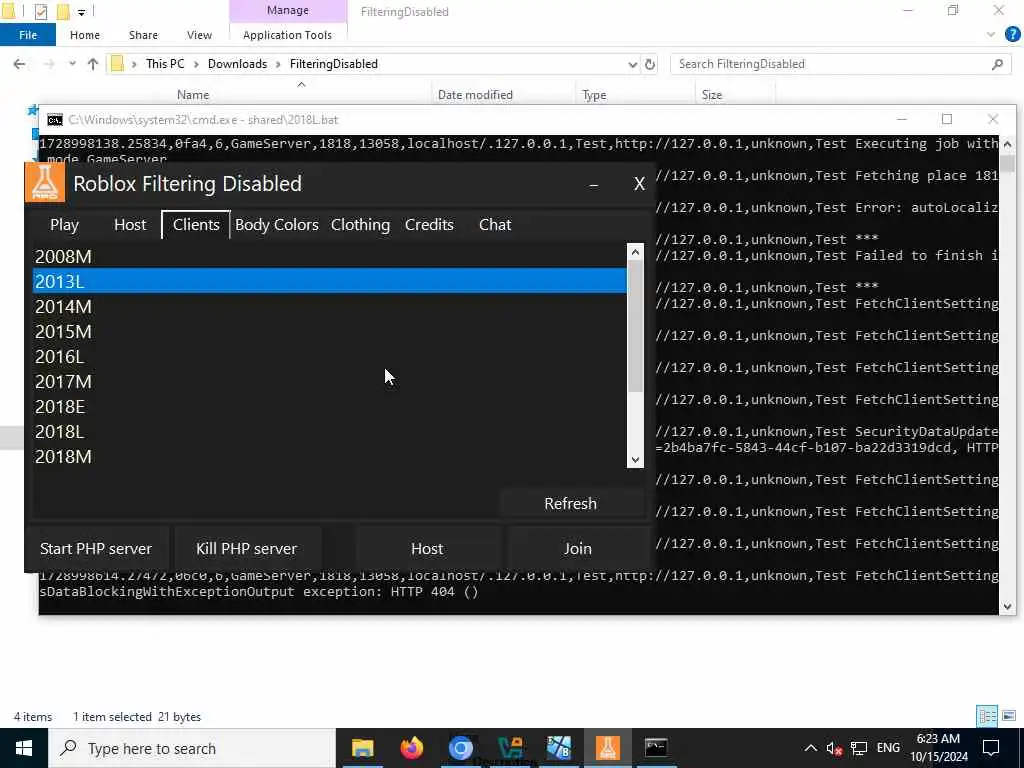Screen dimensions: 1024x768
Task: Close the Roblox Filtering Disabled window
Action: click(x=639, y=184)
